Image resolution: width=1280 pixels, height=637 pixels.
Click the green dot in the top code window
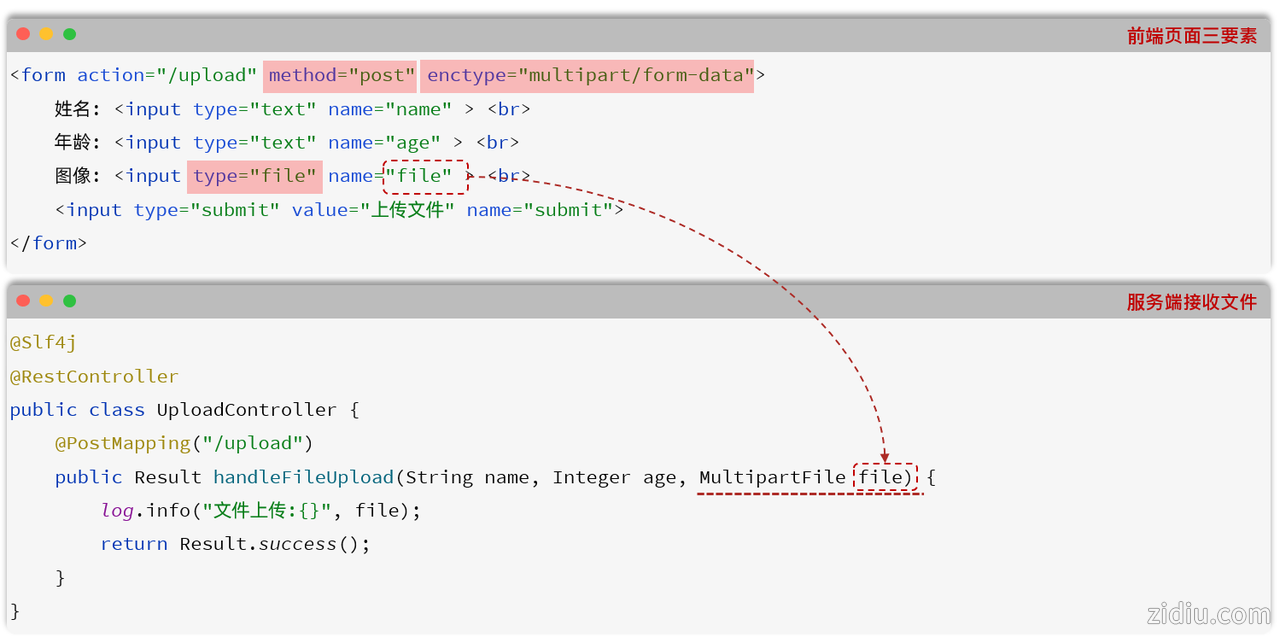(x=69, y=34)
